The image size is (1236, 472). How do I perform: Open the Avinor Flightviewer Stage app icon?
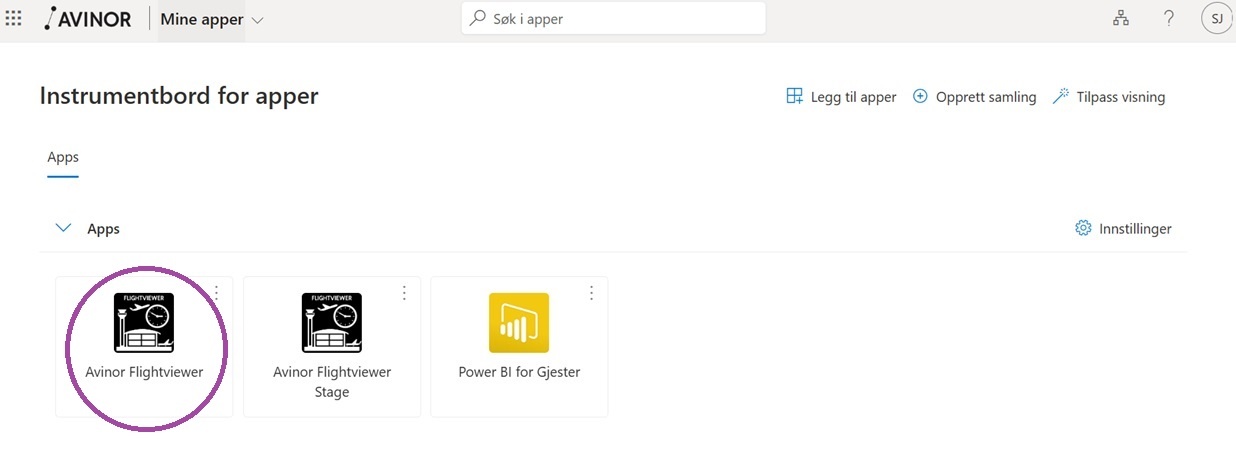click(332, 323)
